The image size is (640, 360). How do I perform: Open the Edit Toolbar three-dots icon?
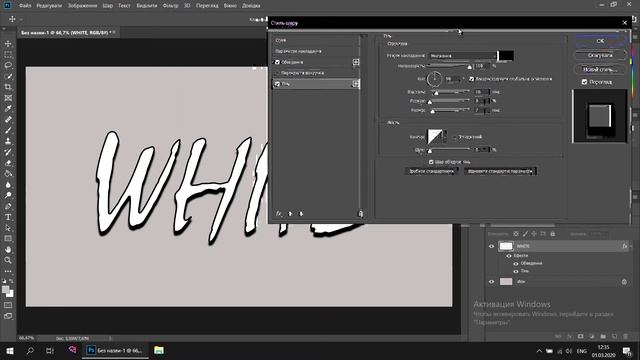(8, 271)
